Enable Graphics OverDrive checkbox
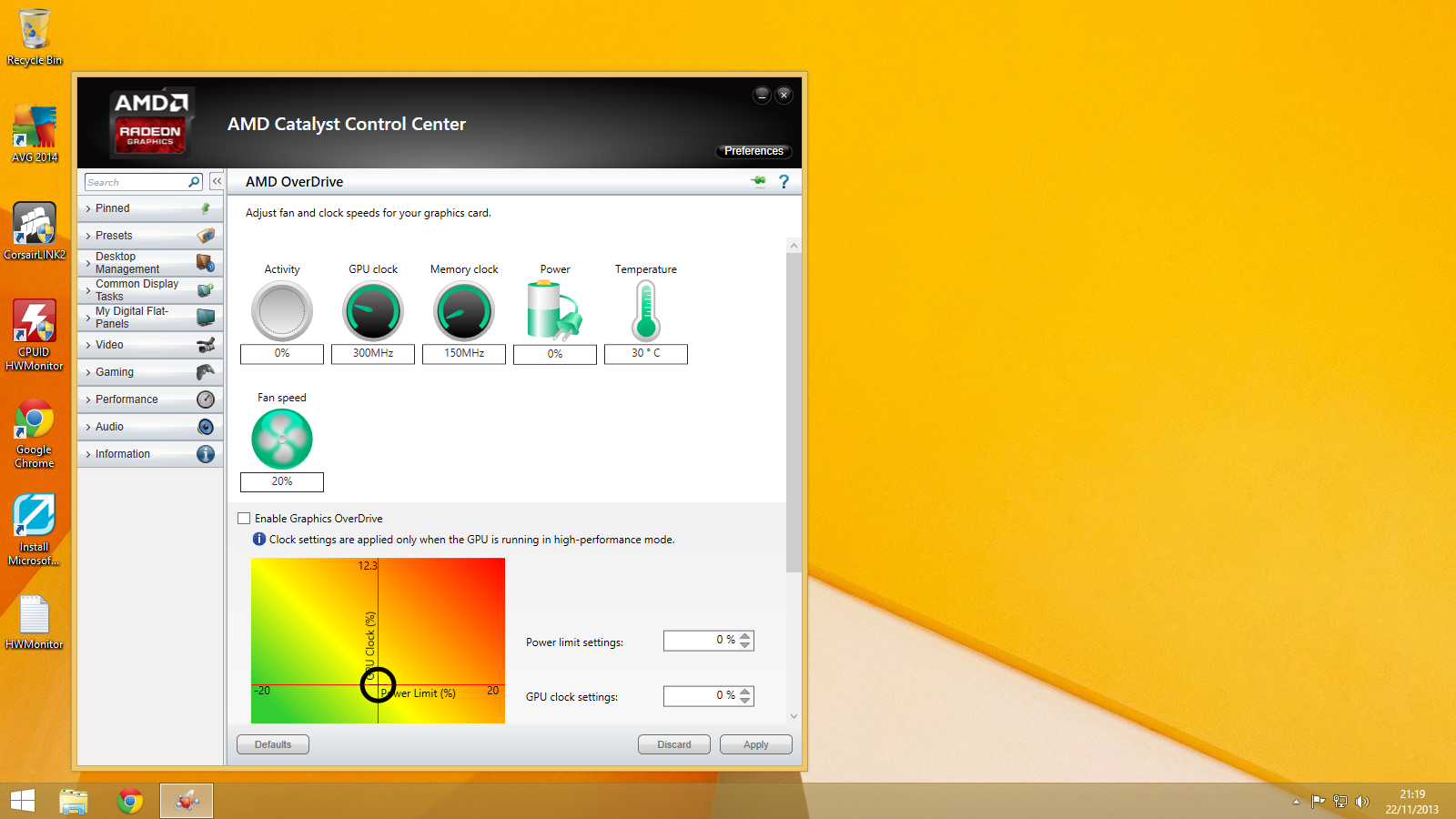1456x819 pixels. 243,518
